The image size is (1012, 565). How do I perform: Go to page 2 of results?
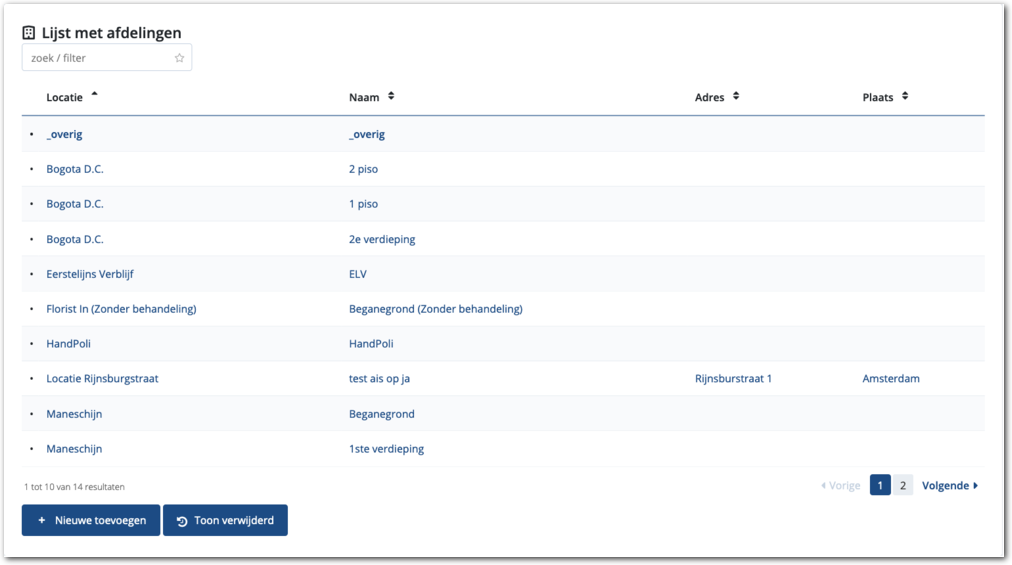(x=902, y=485)
